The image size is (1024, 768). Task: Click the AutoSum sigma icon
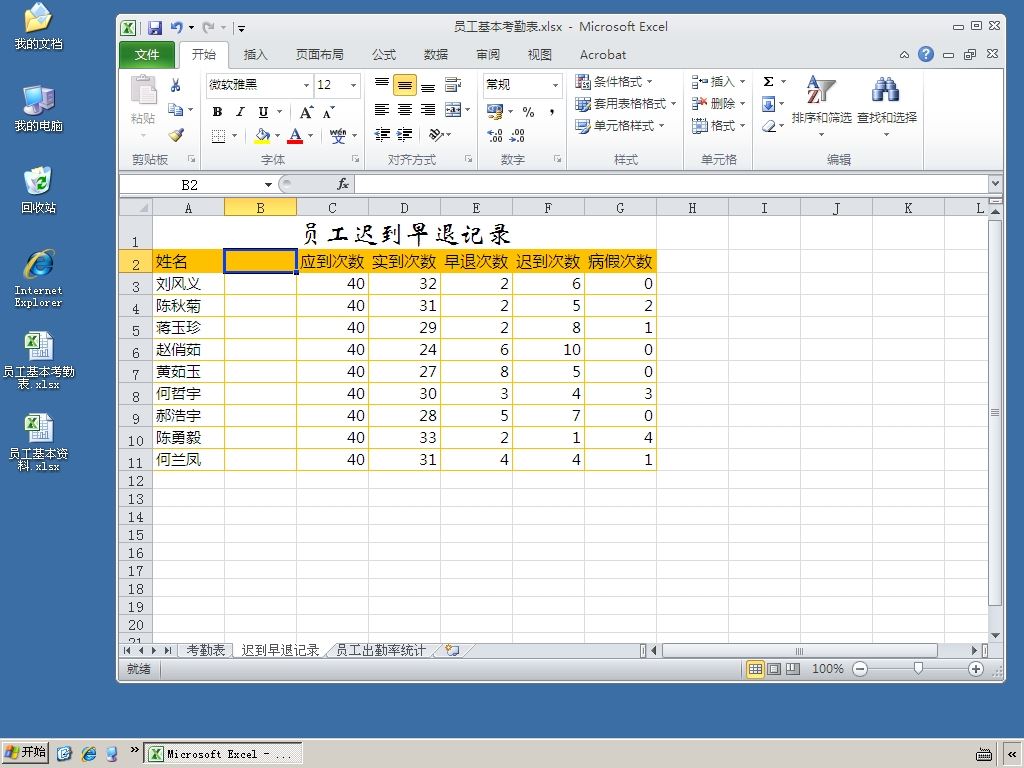tap(769, 82)
